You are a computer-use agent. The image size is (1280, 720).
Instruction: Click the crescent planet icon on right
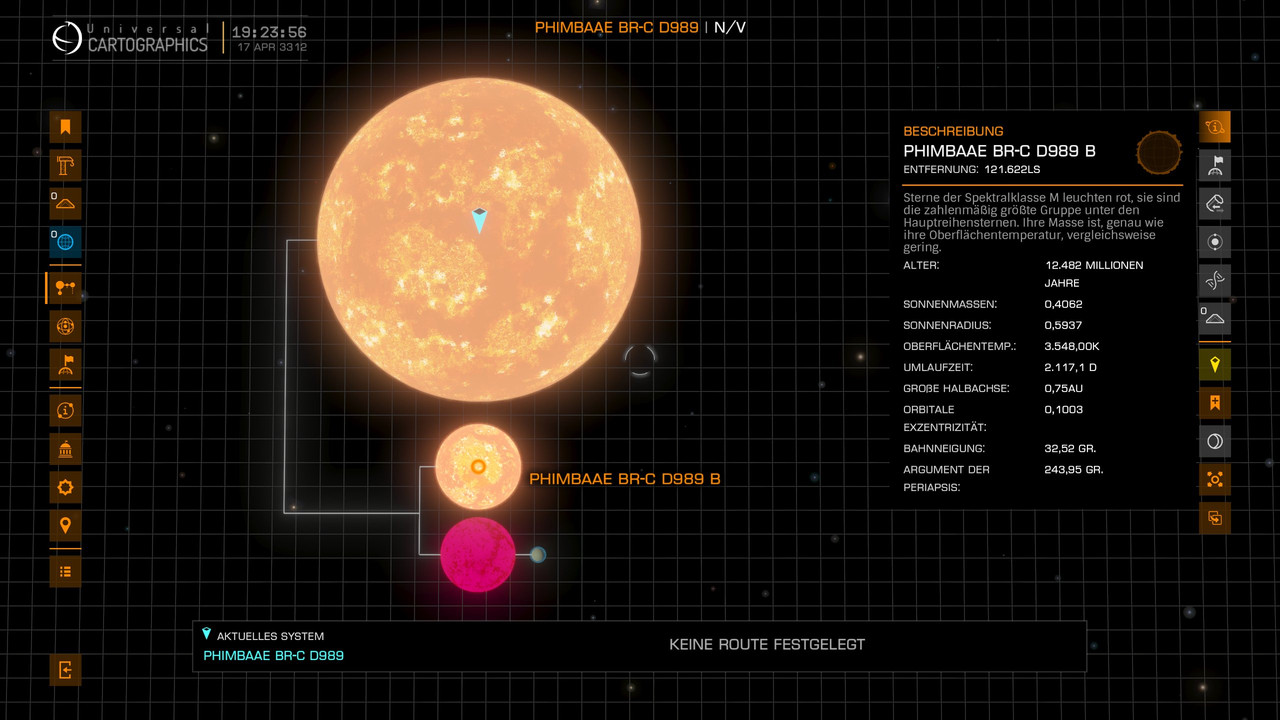[x=1215, y=441]
